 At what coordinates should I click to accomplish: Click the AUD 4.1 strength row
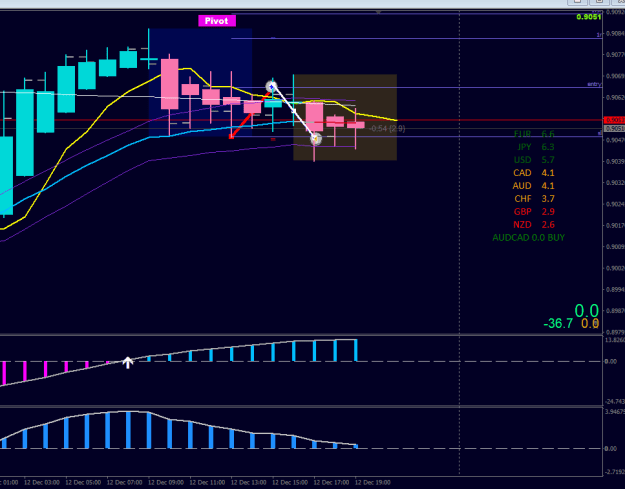point(533,186)
